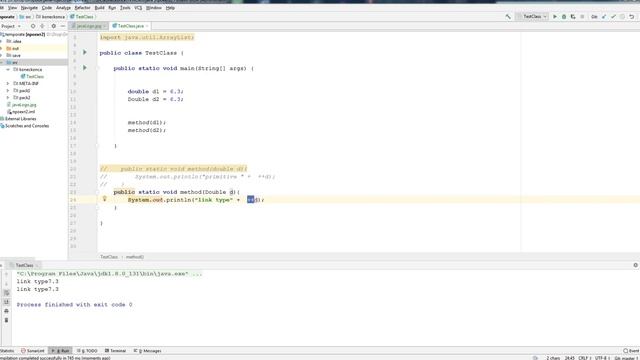
Task: Open the TestClass run configuration dropdown
Action: point(532,17)
